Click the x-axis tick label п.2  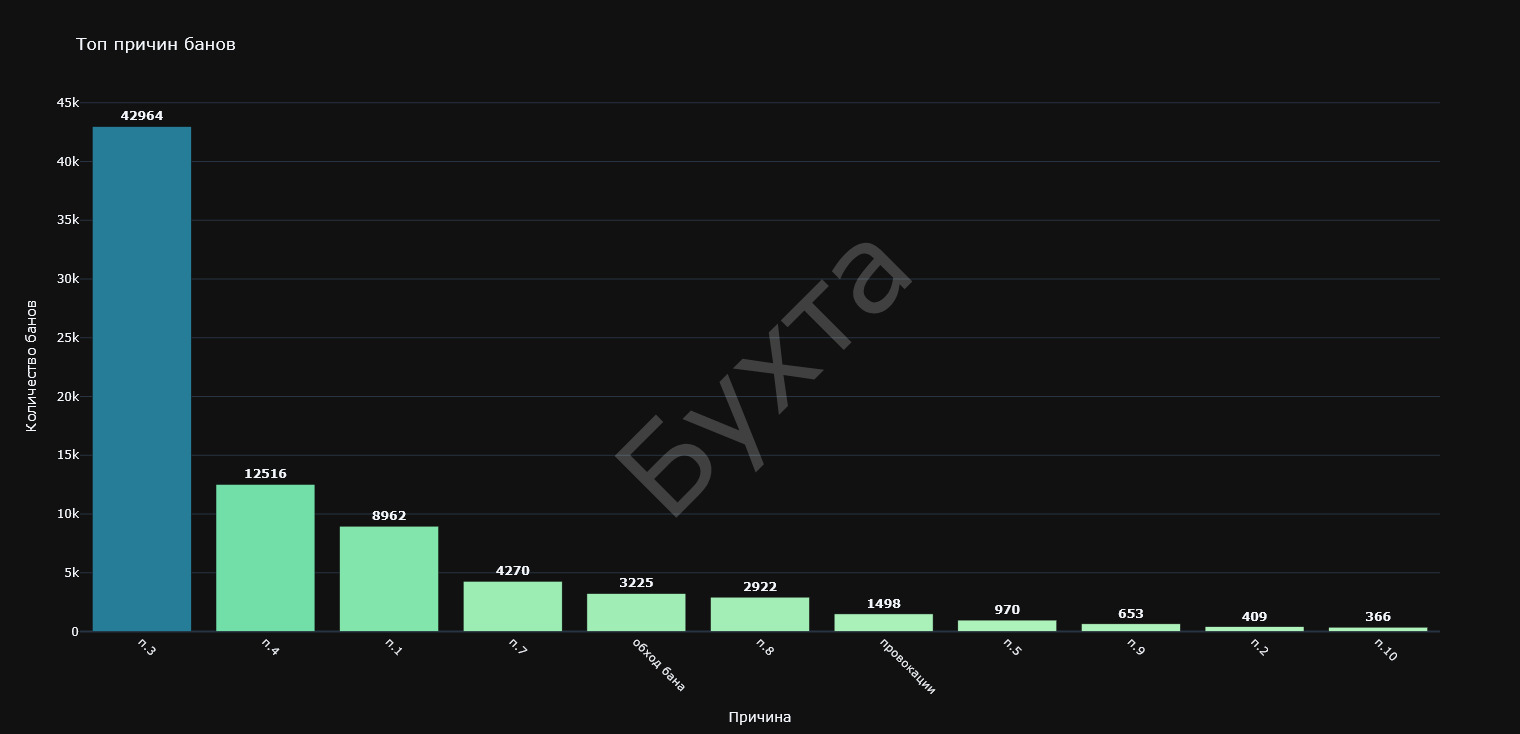point(1259,646)
